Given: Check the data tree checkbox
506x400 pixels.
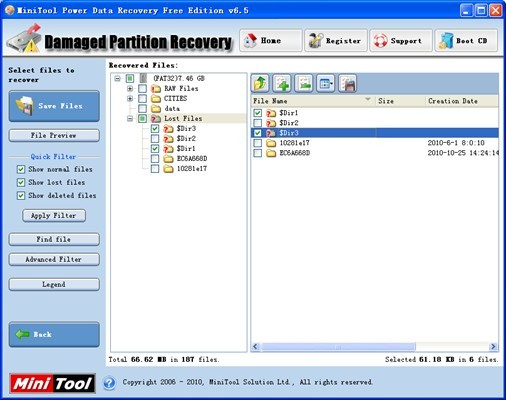Looking at the screenshot, I should tap(142, 109).
